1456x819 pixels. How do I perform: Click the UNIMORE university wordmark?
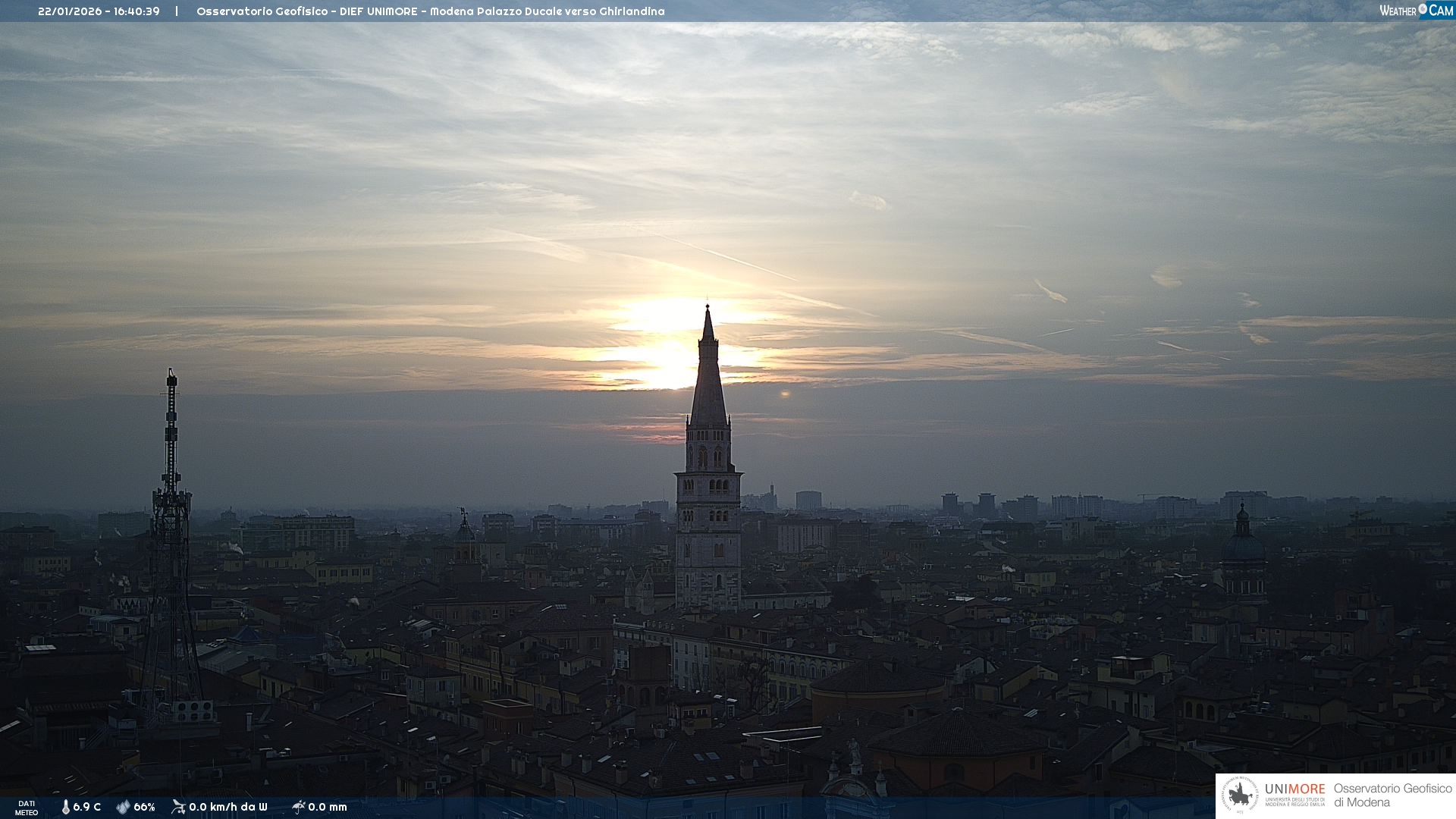click(1294, 790)
